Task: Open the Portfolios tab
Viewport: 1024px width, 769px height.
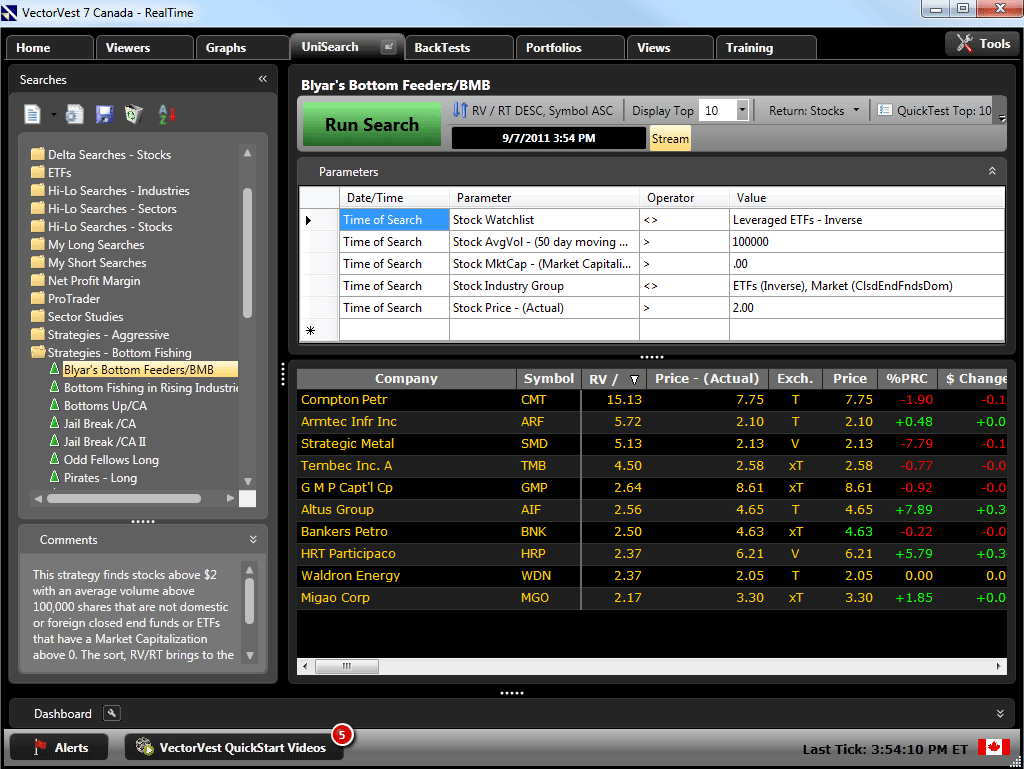Action: (553, 48)
